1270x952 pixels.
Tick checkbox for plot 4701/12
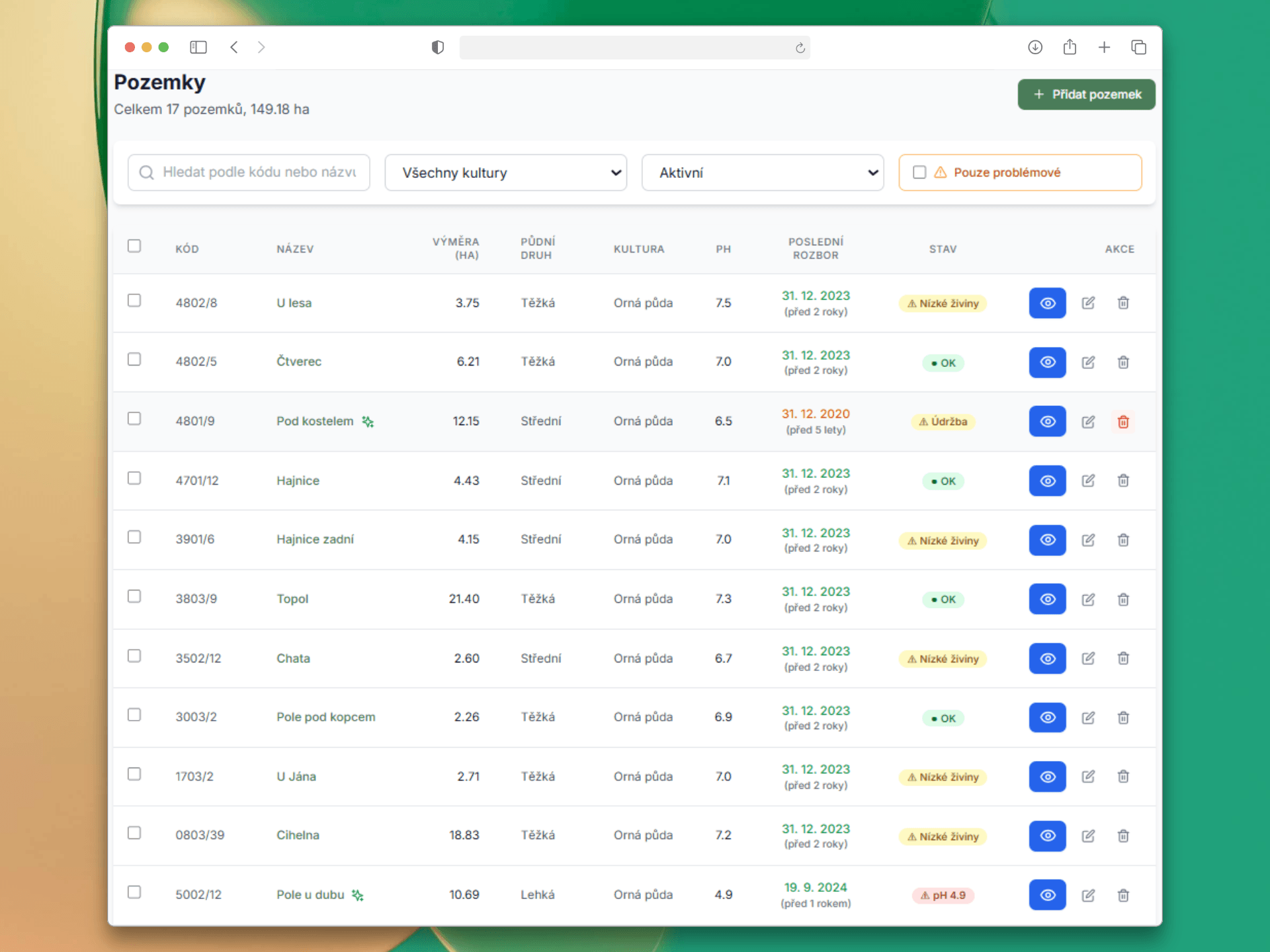pos(134,478)
